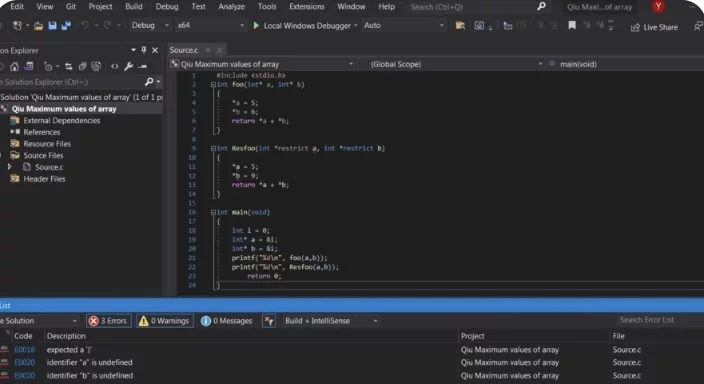The image size is (704, 384).
Task: Click the bookmark icon in the toolbar
Action: click(572, 26)
